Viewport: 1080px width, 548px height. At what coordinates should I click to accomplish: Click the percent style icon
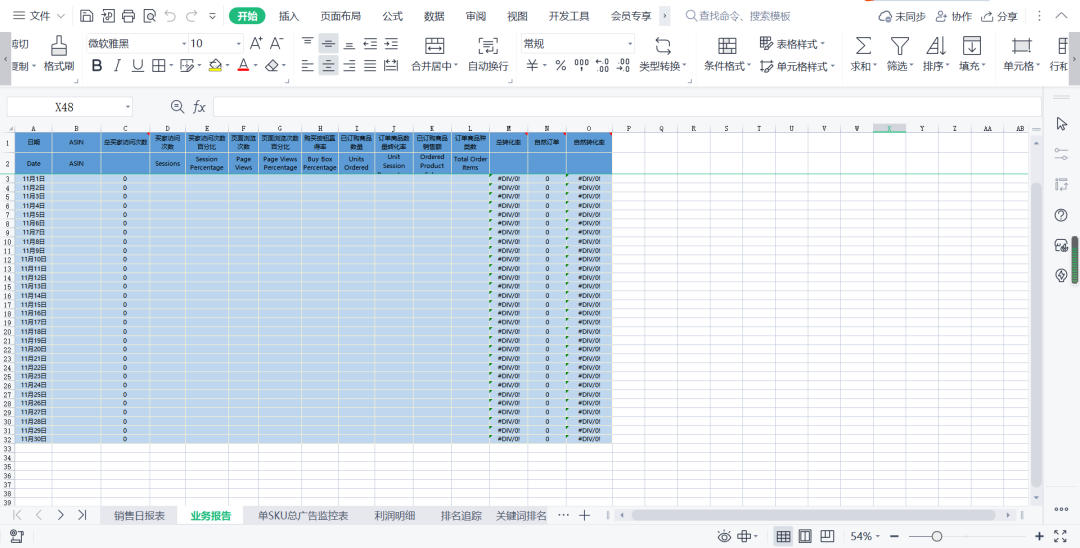click(x=561, y=66)
